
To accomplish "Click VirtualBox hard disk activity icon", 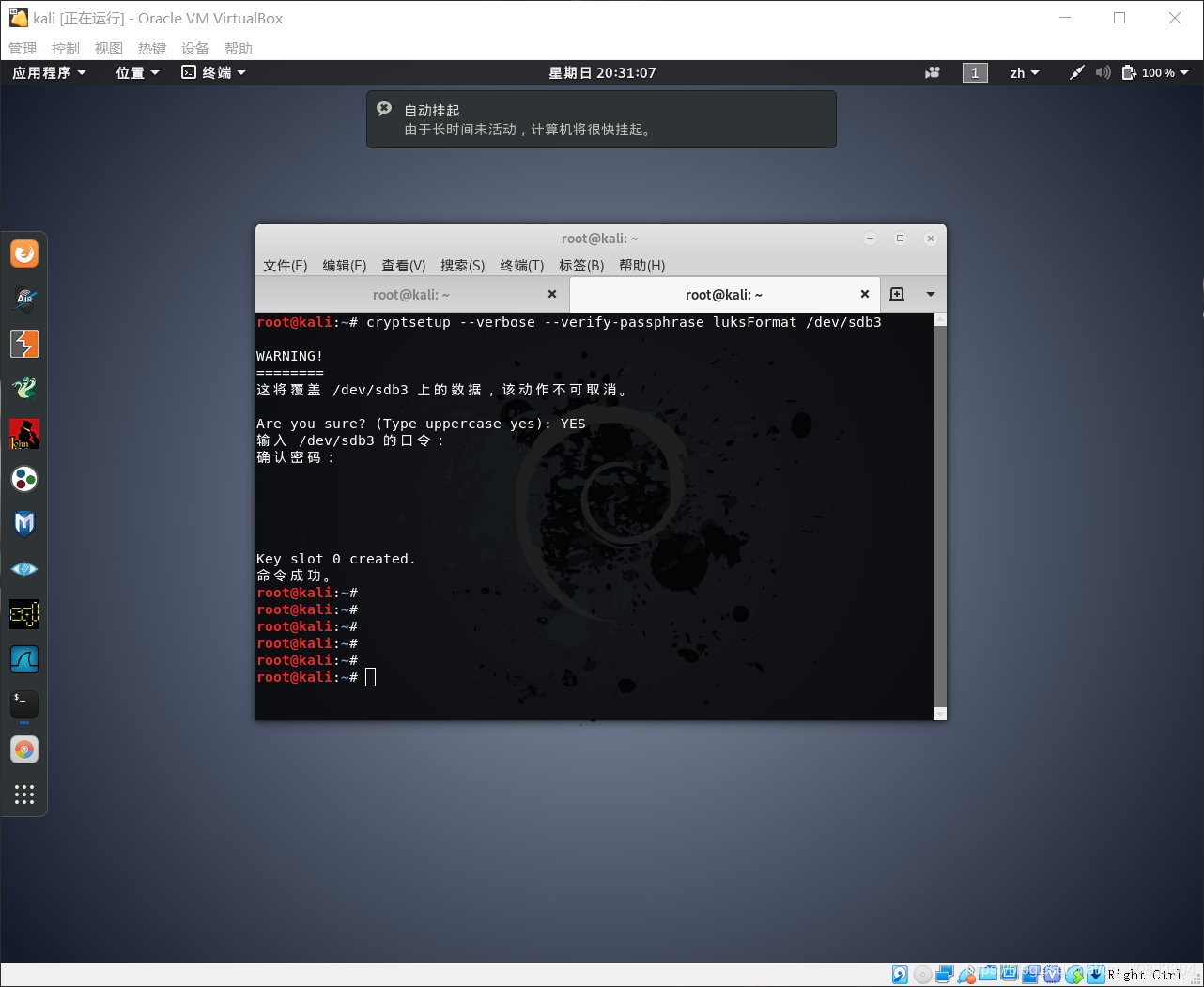I will (900, 975).
